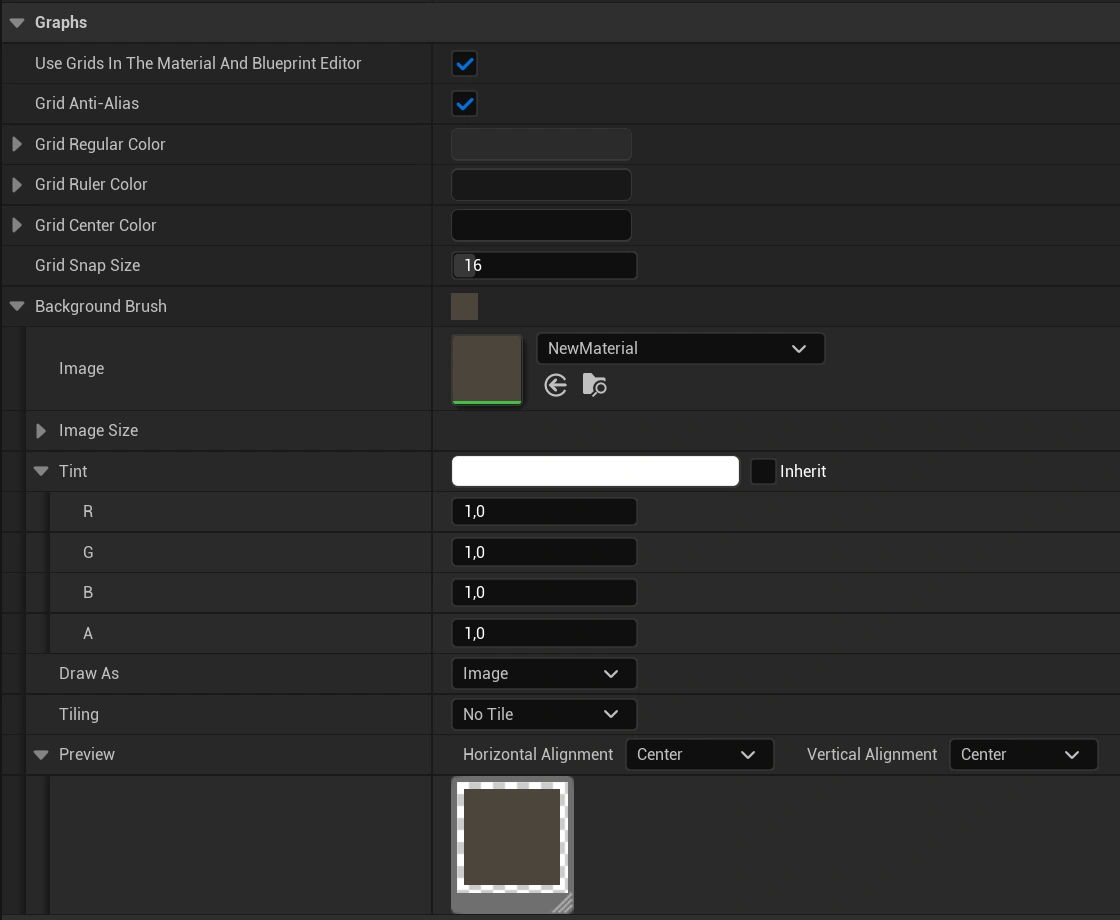
Task: Open the Vertical Alignment dropdown
Action: pos(1024,755)
